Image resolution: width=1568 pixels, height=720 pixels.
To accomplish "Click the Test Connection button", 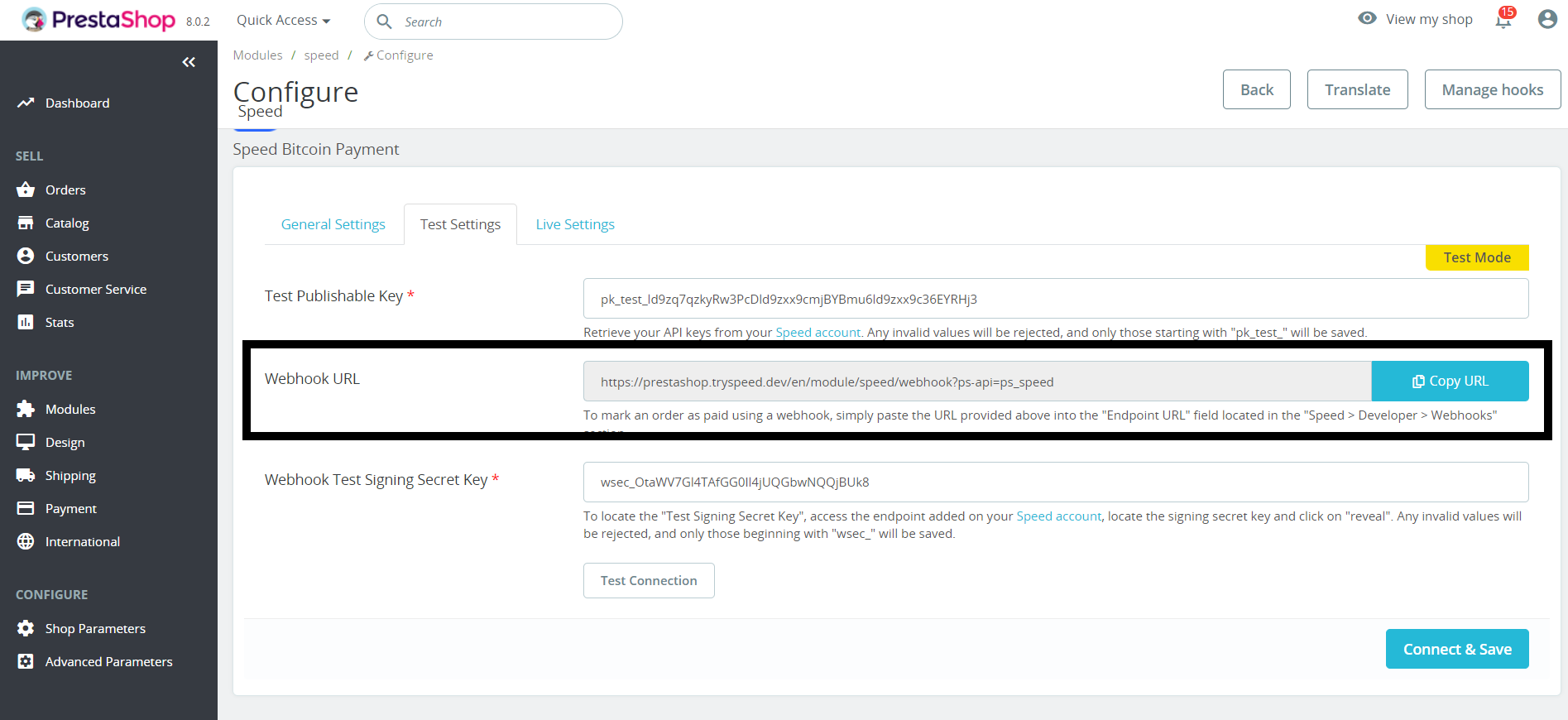I will point(649,580).
